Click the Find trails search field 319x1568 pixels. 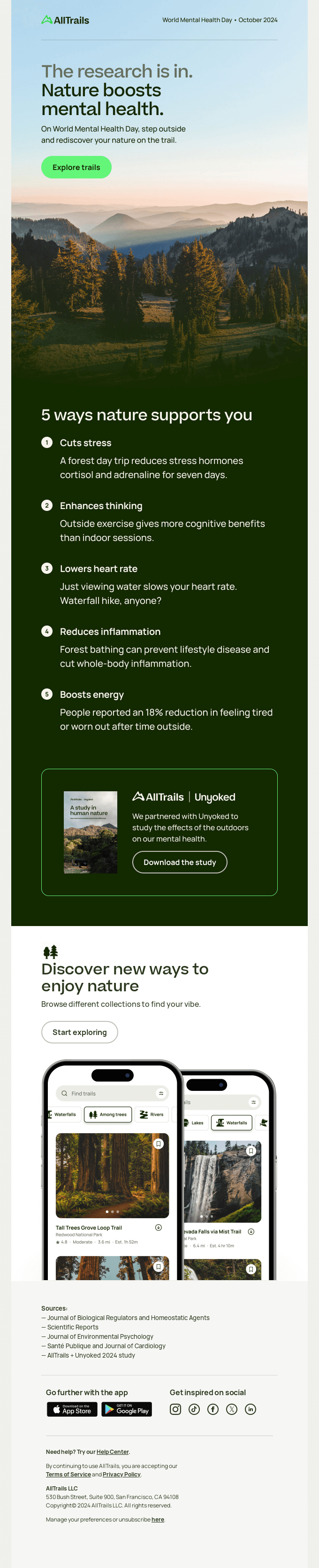(x=84, y=1093)
